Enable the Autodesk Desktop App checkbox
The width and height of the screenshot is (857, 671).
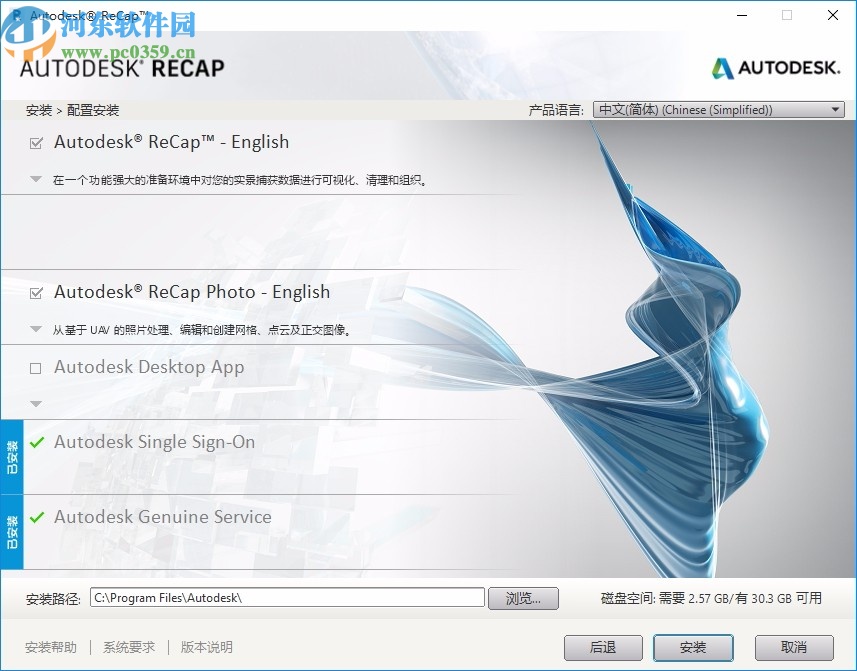point(36,367)
